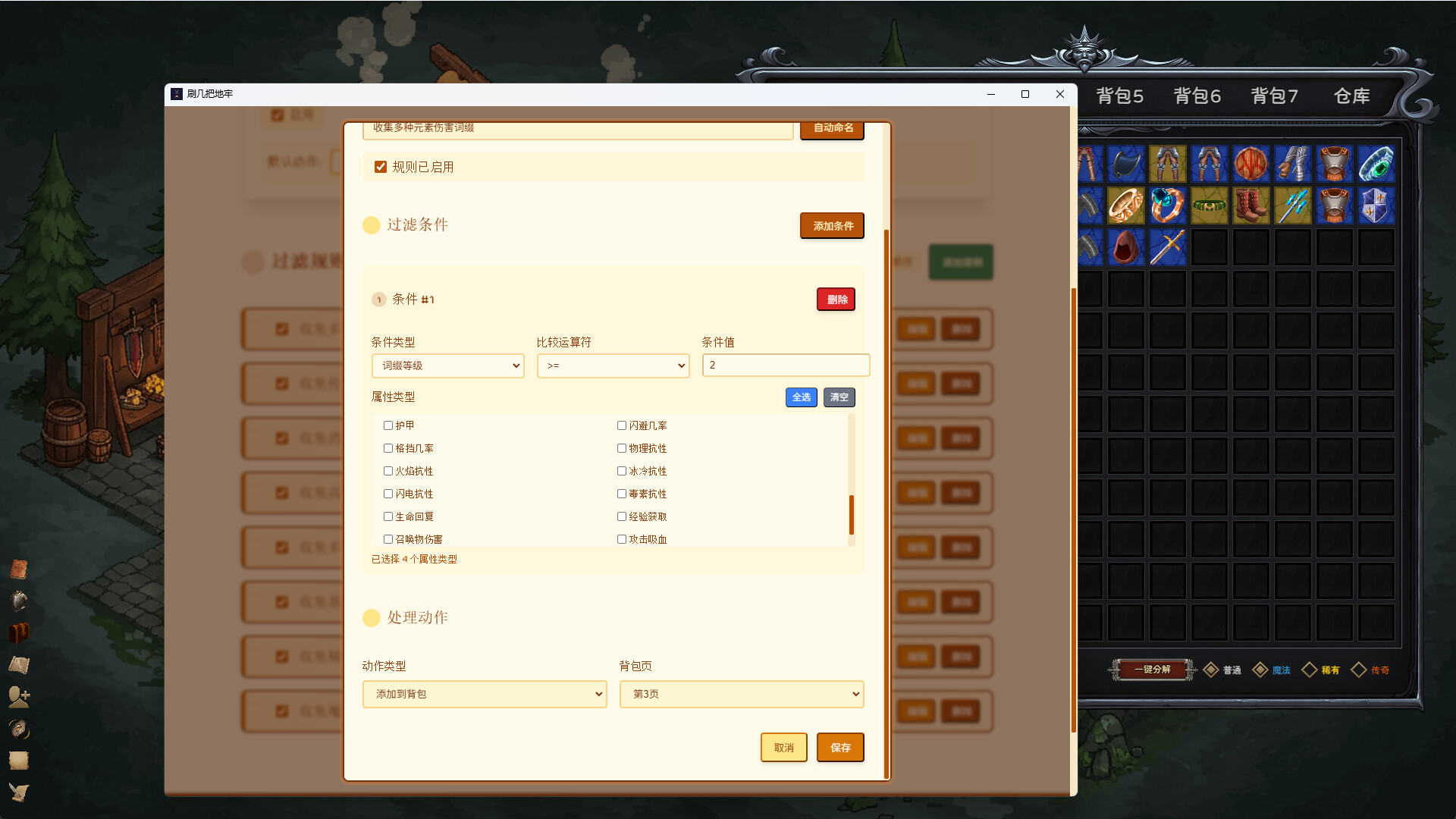
Task: Open the equipment armor icon in sidebar
Action: (19, 601)
